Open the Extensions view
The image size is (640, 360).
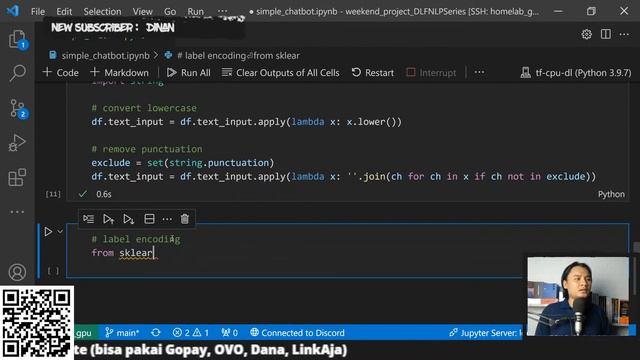[17, 178]
